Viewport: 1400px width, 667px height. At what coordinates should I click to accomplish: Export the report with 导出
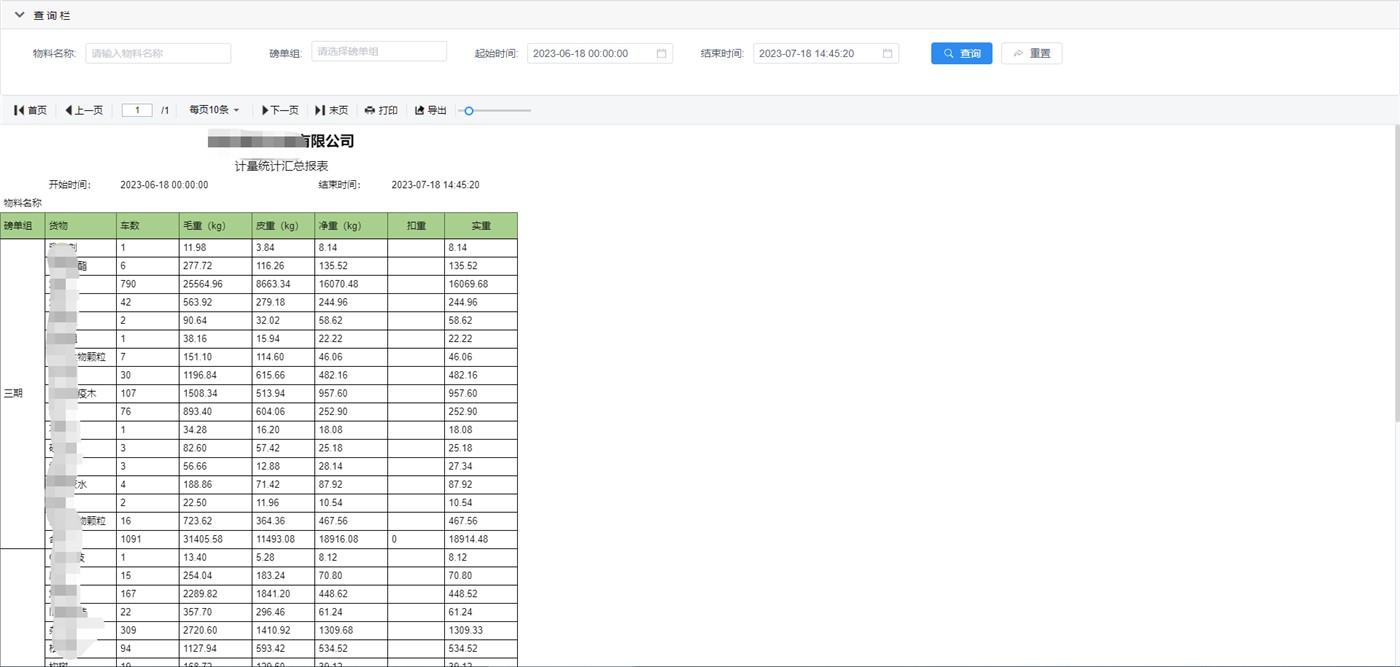click(431, 111)
